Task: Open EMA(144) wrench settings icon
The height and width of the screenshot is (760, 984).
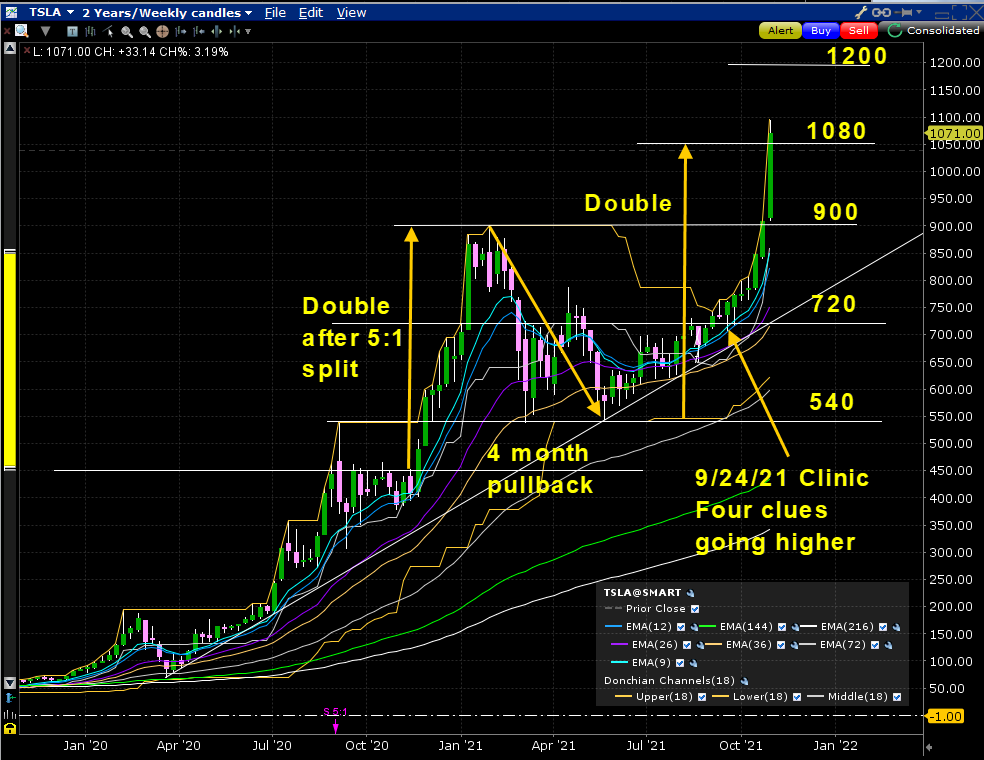Action: (795, 627)
